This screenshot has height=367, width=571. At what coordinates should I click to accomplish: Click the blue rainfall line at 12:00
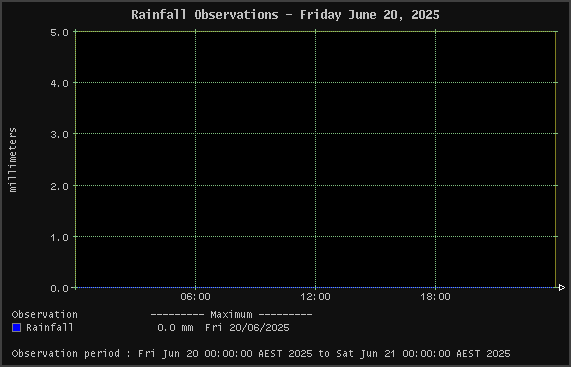pyautogui.click(x=315, y=288)
